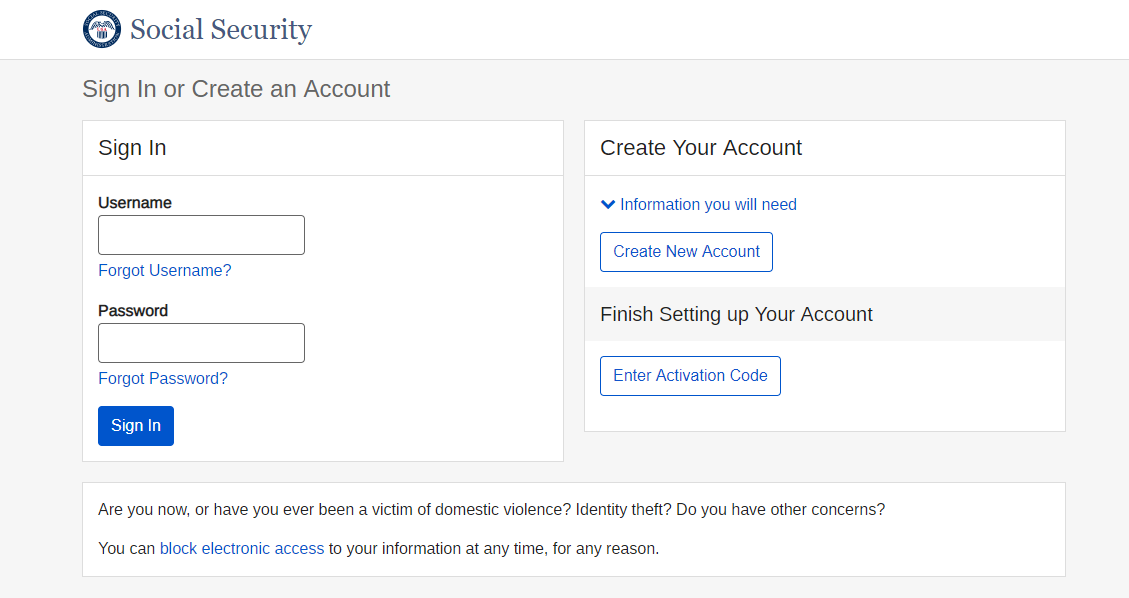Expand the "Information you will need" section
The image size is (1129, 598).
click(x=708, y=204)
